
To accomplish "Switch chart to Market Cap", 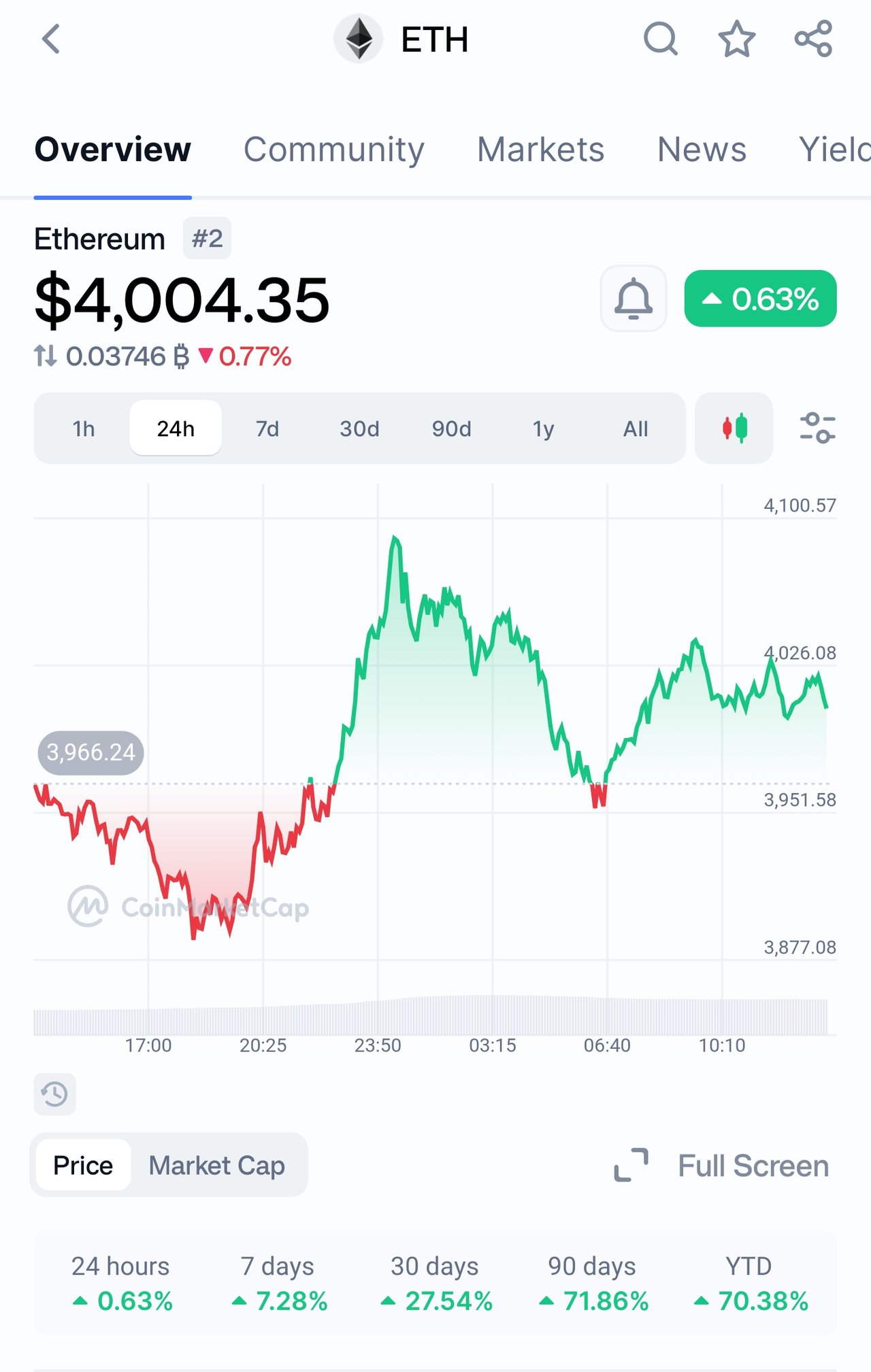I will (217, 1165).
